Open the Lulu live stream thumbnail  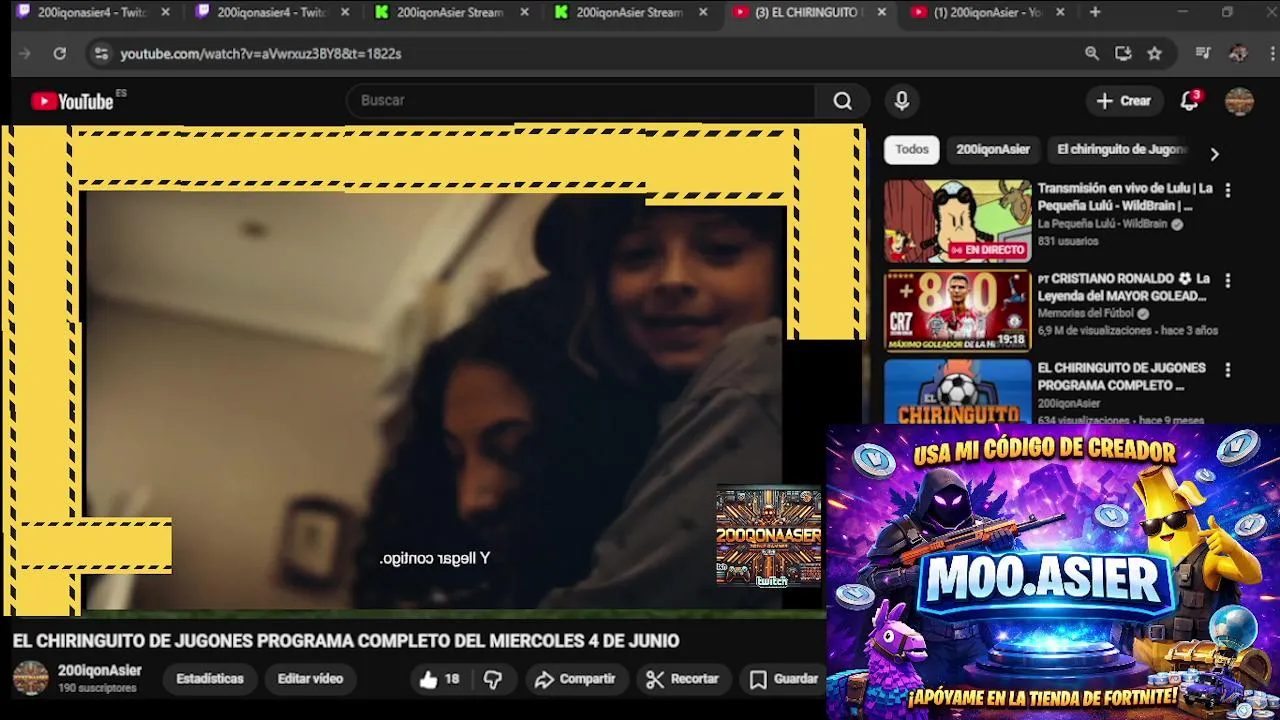[957, 221]
